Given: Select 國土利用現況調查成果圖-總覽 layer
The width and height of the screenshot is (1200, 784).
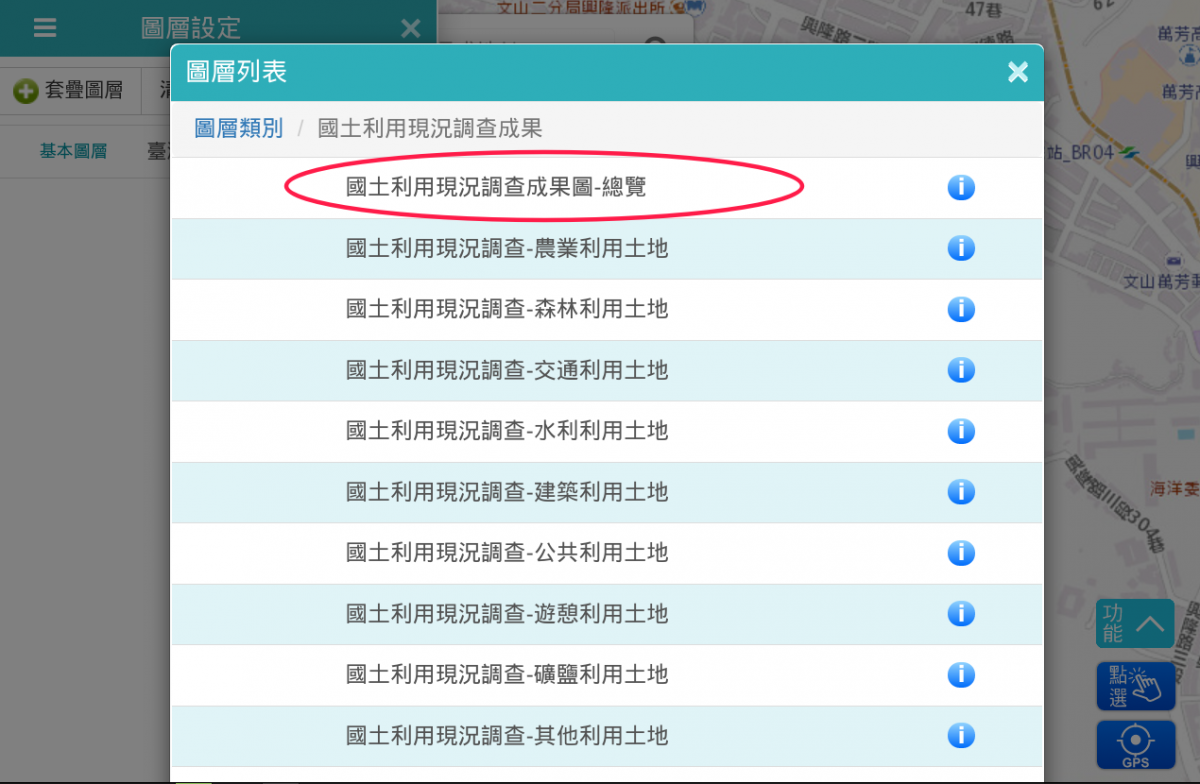Looking at the screenshot, I should point(496,187).
